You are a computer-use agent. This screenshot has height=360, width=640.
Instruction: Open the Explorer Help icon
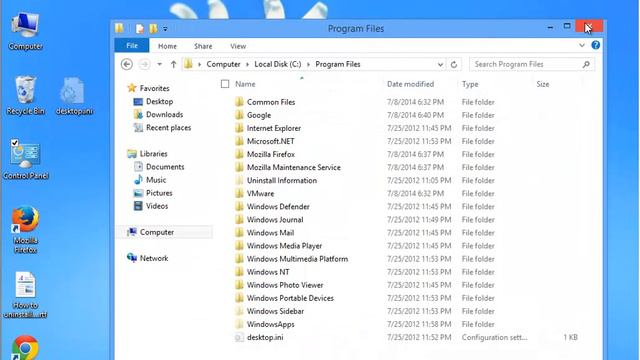coord(596,45)
